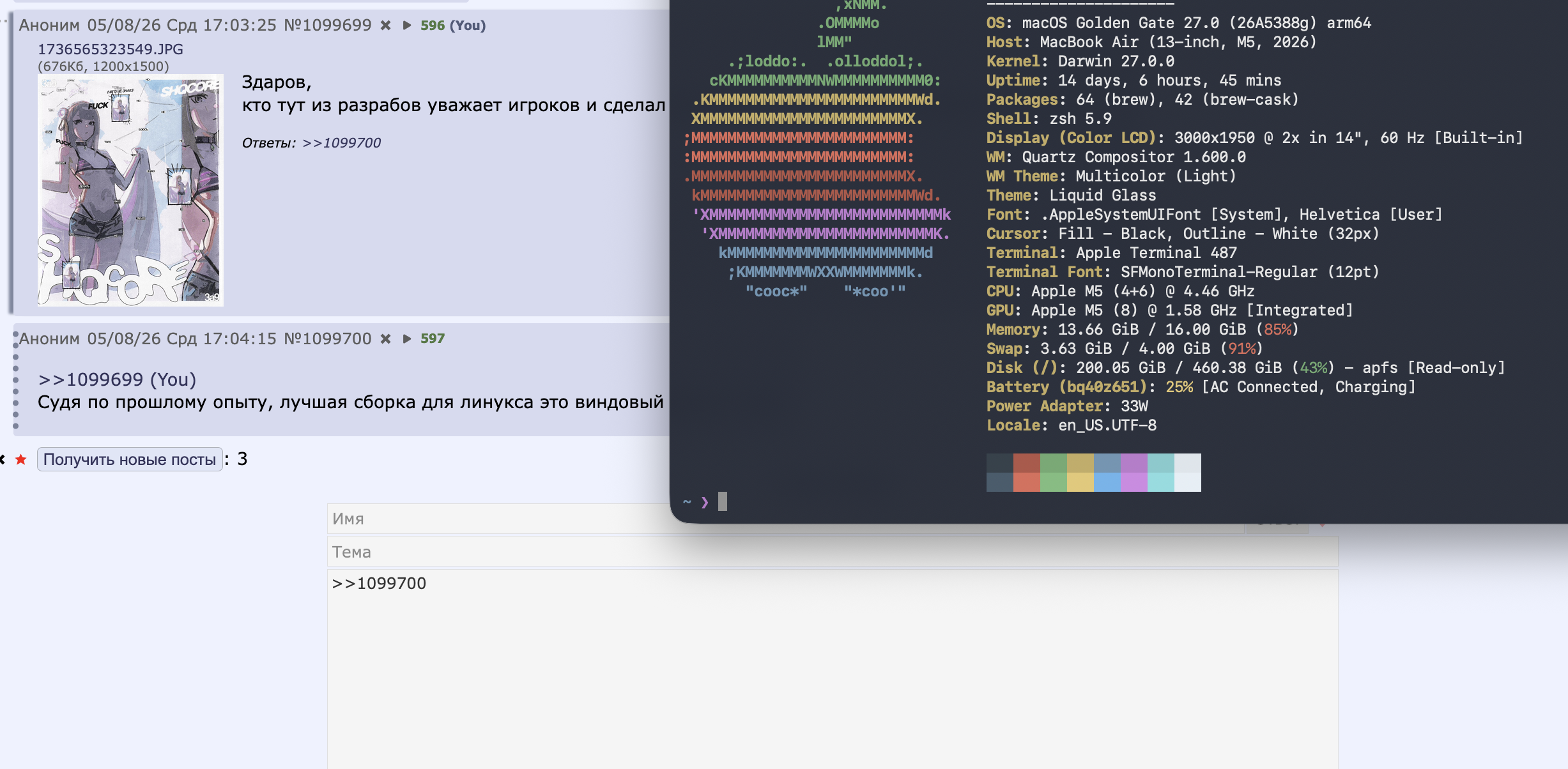
Task: Focus the Тема subject input field
Action: tap(833, 552)
